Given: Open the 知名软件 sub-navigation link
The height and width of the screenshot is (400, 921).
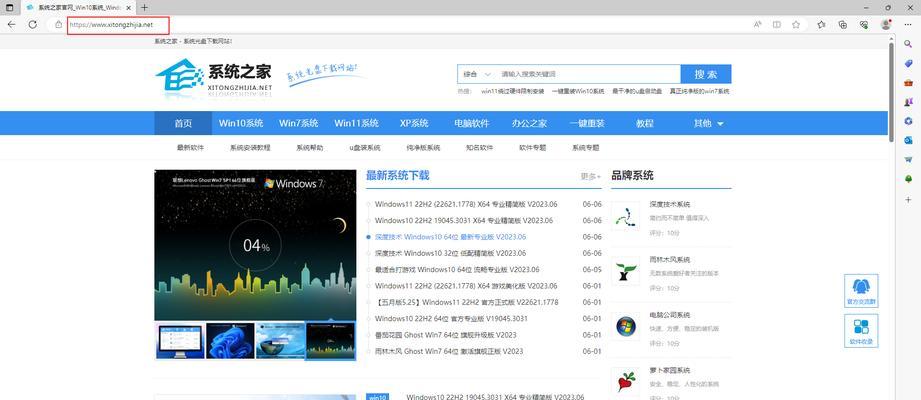Looking at the screenshot, I should coord(479,148).
